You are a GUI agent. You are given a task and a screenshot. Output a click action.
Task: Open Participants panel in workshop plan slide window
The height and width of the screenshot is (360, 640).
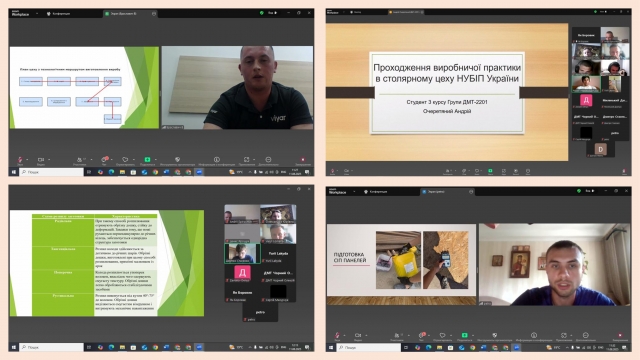tap(79, 160)
